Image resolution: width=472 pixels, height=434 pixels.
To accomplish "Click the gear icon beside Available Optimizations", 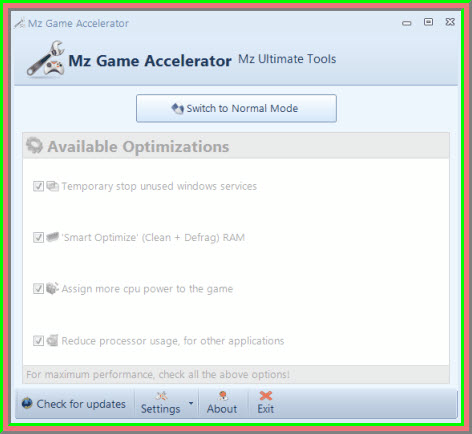I will [x=35, y=146].
